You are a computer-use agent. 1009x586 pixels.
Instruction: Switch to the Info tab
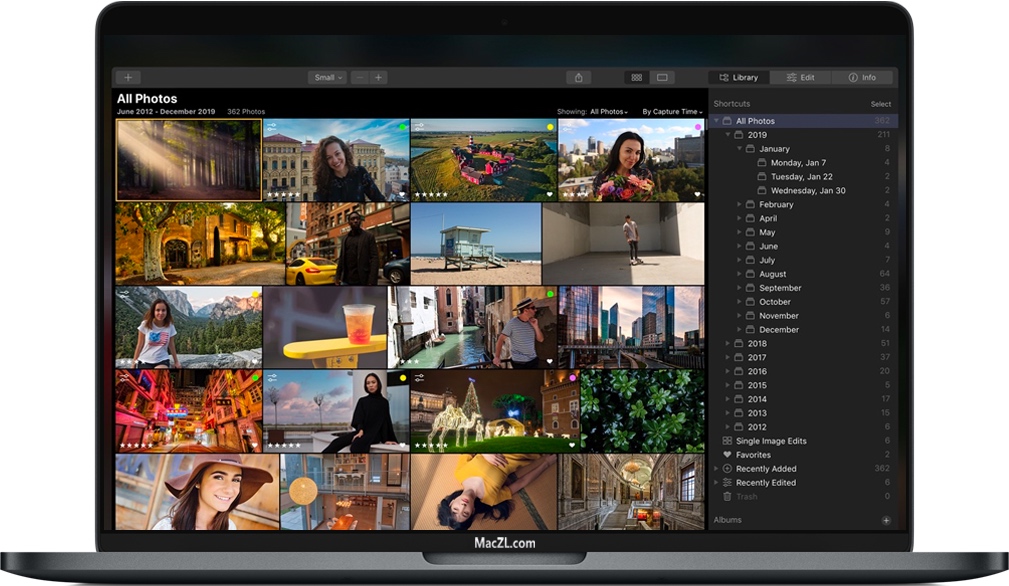862,78
